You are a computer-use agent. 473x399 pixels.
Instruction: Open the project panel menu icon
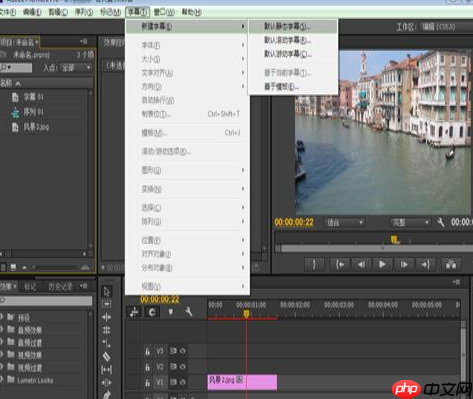pyautogui.click(x=84, y=41)
